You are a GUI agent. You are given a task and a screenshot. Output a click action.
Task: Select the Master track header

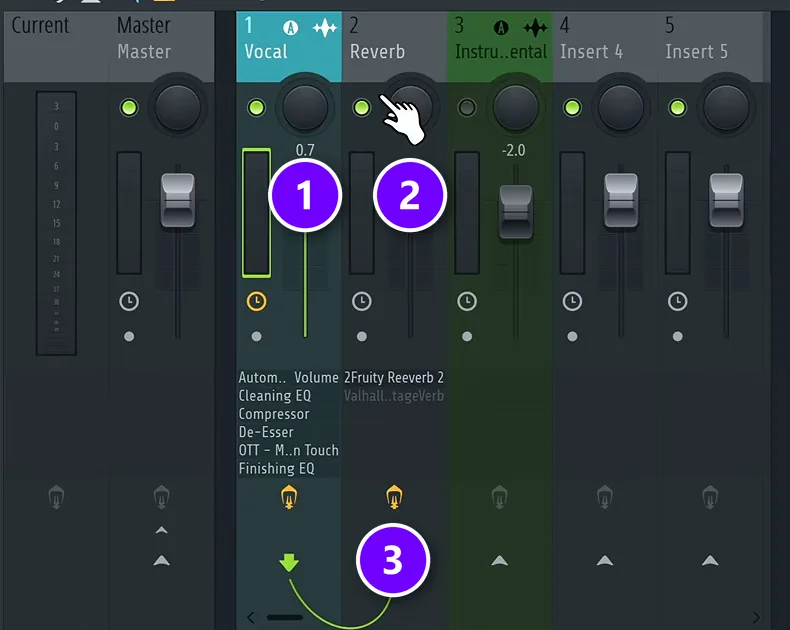pos(162,46)
